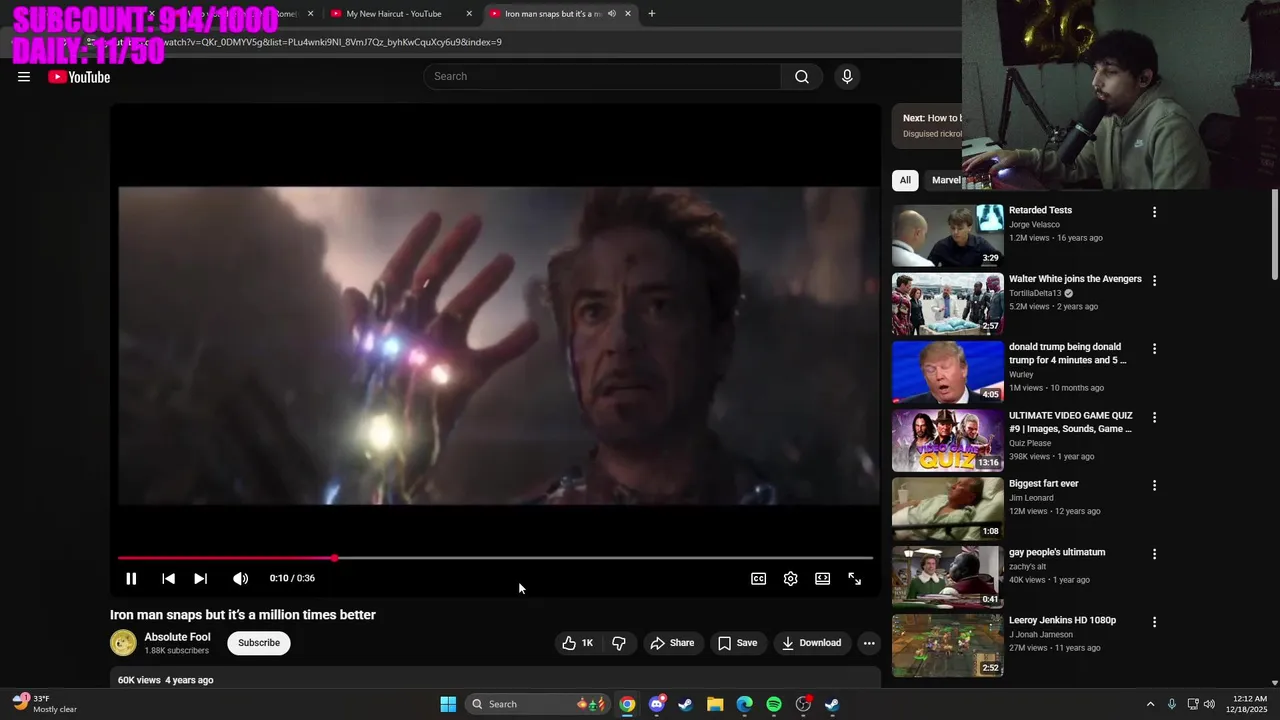Close the My New Haircut tab
The width and height of the screenshot is (1280, 720).
click(x=469, y=14)
